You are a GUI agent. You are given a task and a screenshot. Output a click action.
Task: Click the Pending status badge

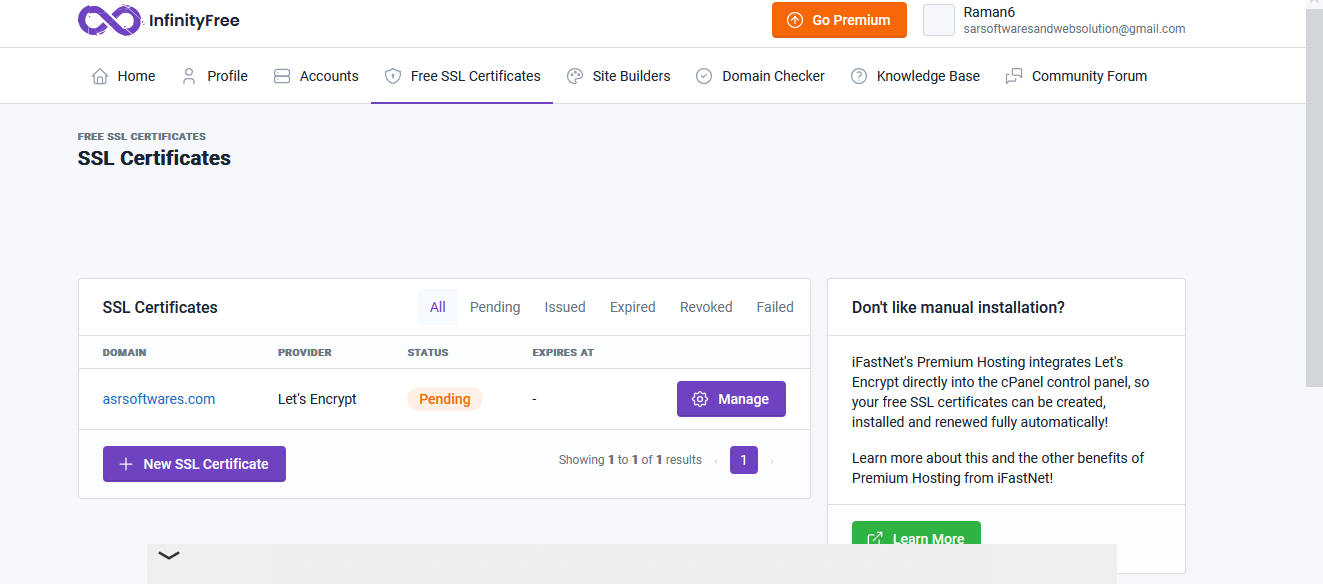445,399
